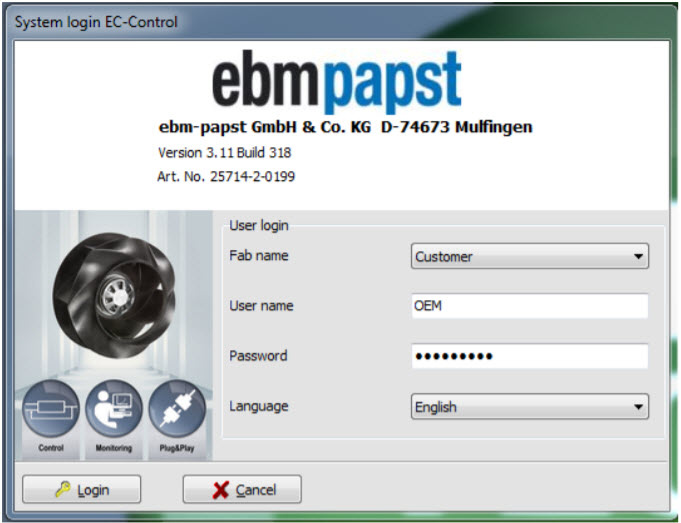Open the Language dropdown showing English
This screenshot has width=681, height=523.
(529, 407)
